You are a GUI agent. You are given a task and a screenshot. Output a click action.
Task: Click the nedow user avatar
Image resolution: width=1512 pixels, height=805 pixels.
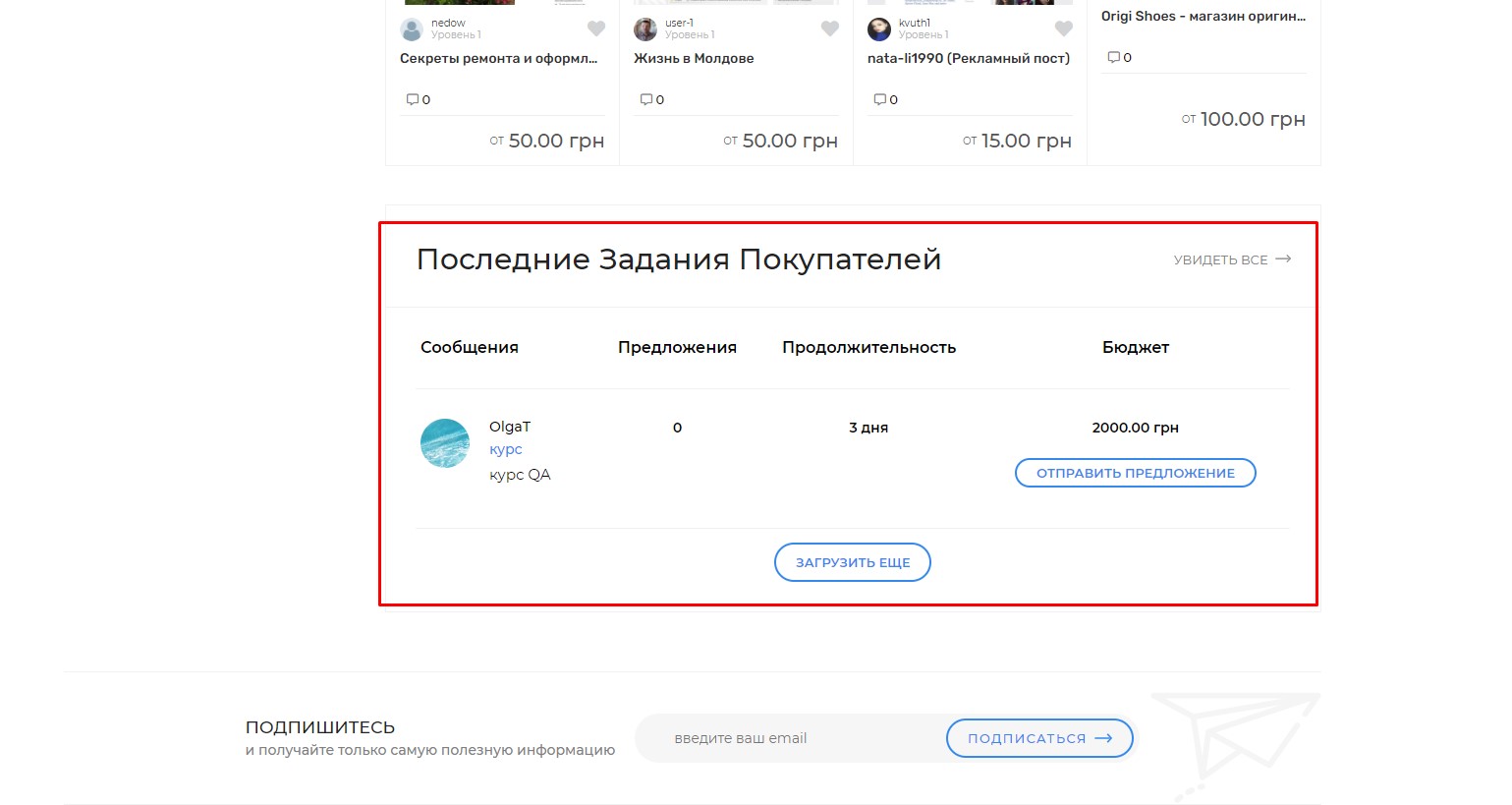(412, 29)
